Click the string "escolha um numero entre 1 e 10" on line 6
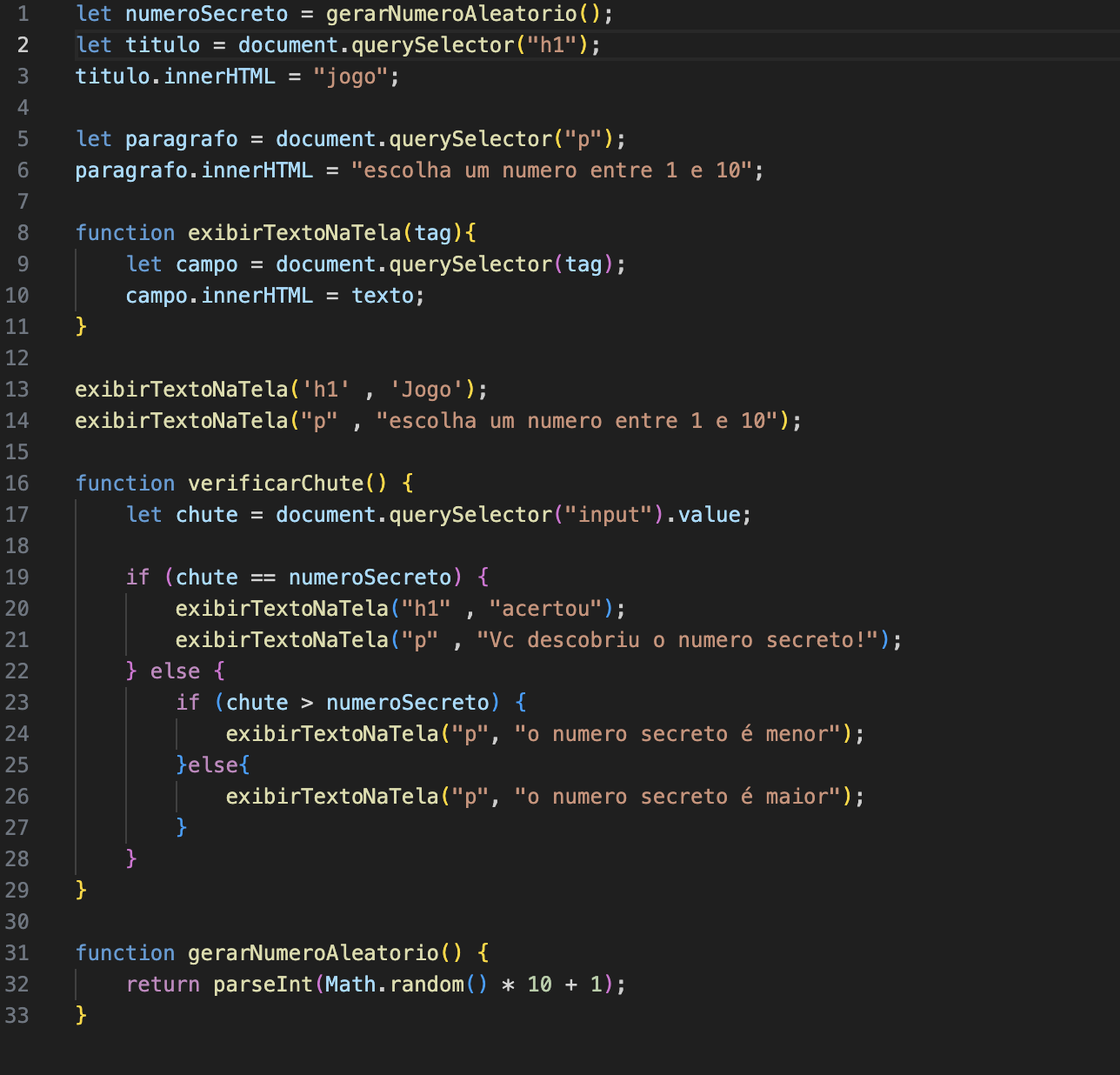Image resolution: width=1120 pixels, height=1075 pixels. tap(551, 170)
